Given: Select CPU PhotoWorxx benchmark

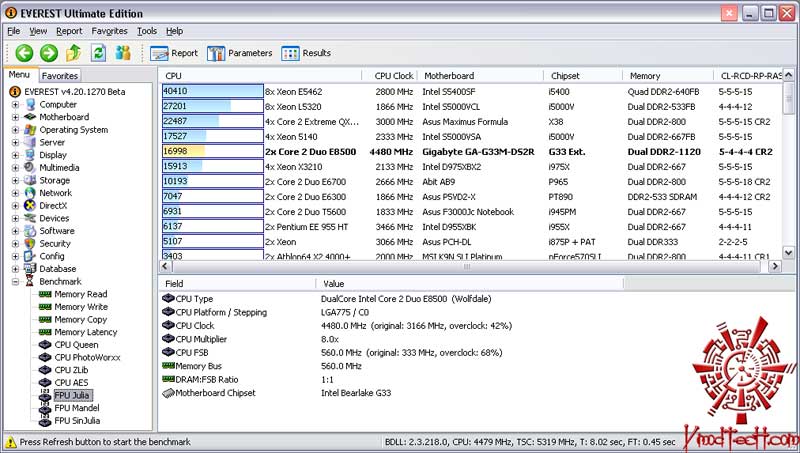Looking at the screenshot, I should pyautogui.click(x=87, y=358).
